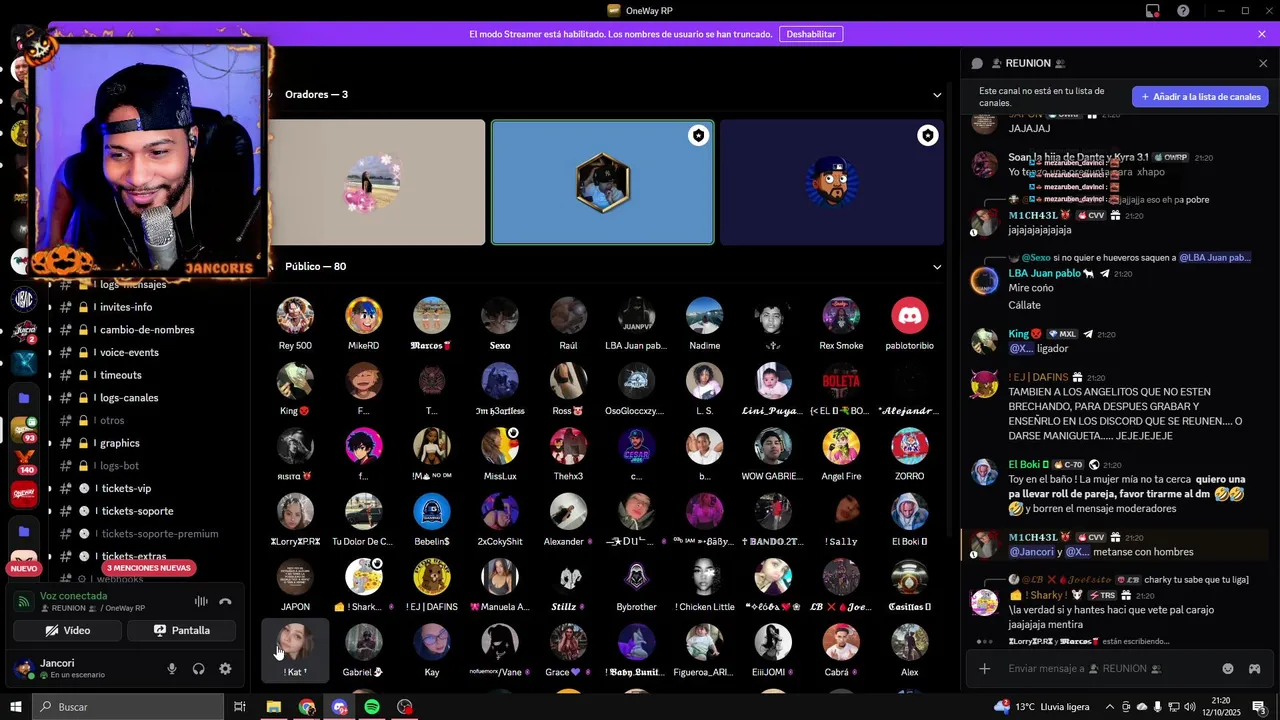Open Spotify from the taskbar
The width and height of the screenshot is (1280, 720).
[x=372, y=707]
